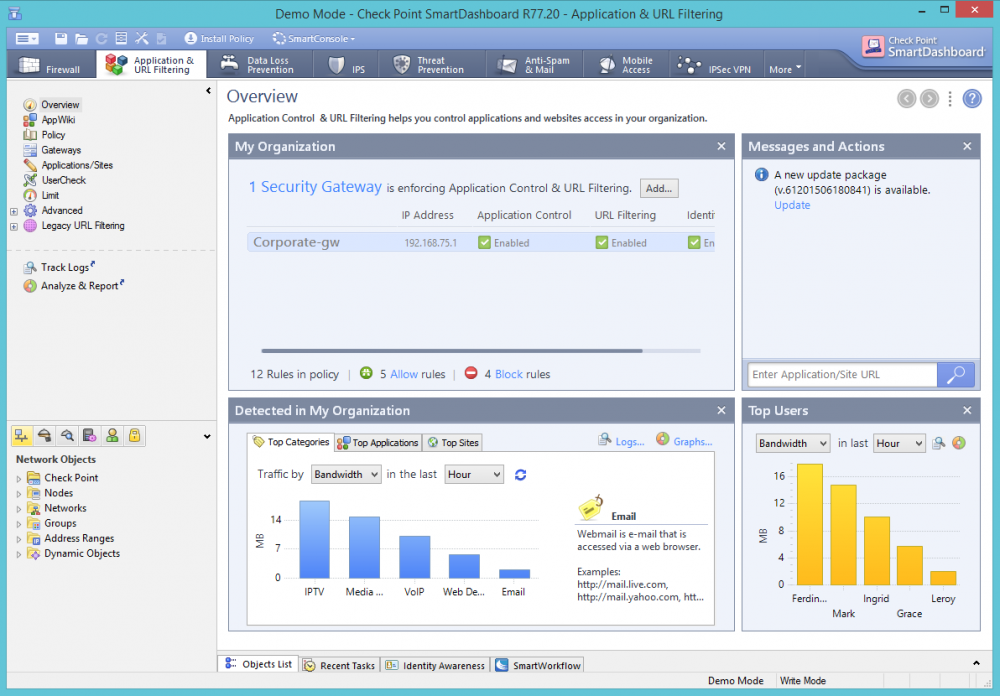Switch to Anti-Spam & Mail tab
Image resolution: width=1000 pixels, height=696 pixels.
click(x=534, y=65)
